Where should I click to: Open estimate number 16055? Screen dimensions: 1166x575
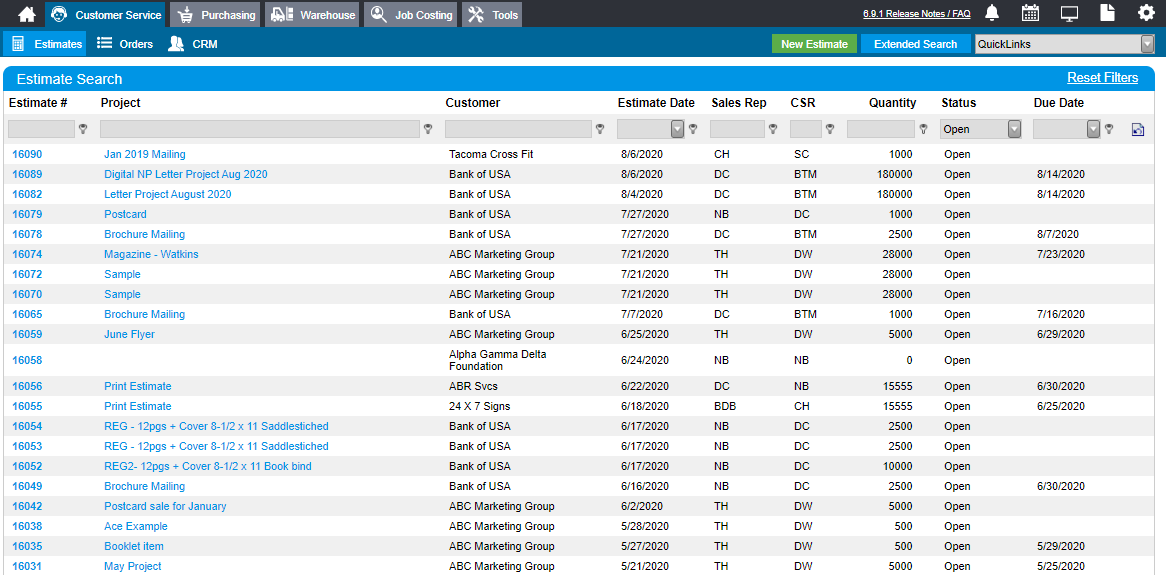[x=28, y=406]
